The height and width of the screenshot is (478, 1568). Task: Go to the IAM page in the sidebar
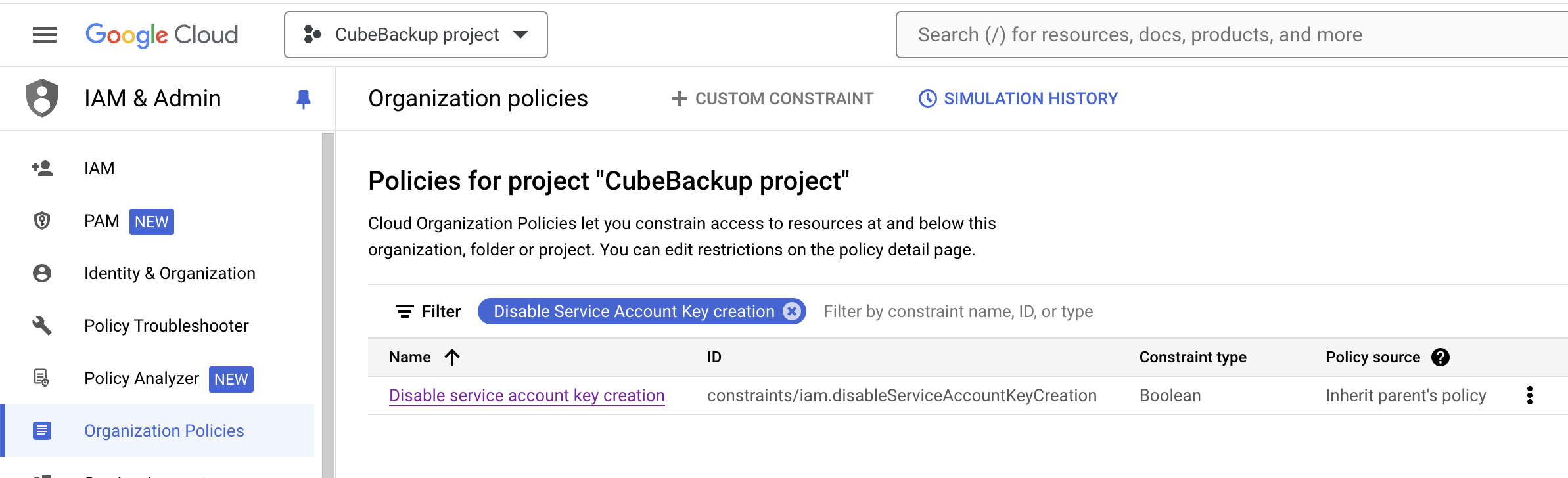(x=99, y=168)
